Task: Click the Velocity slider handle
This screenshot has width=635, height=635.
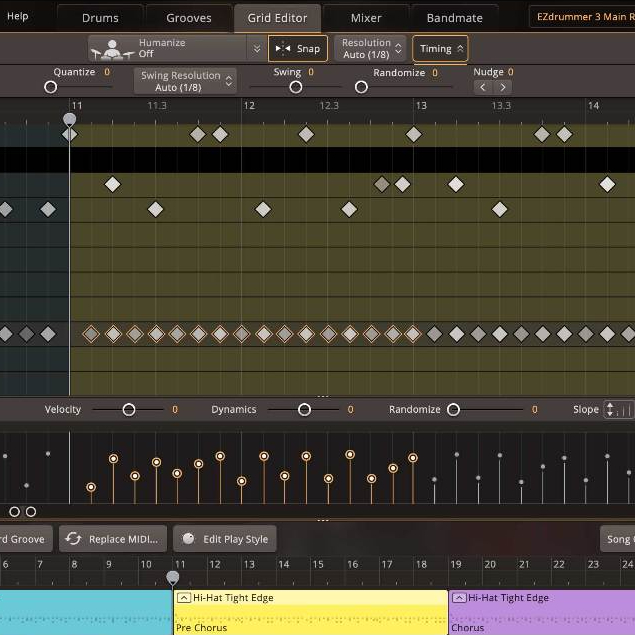Action: (129, 410)
